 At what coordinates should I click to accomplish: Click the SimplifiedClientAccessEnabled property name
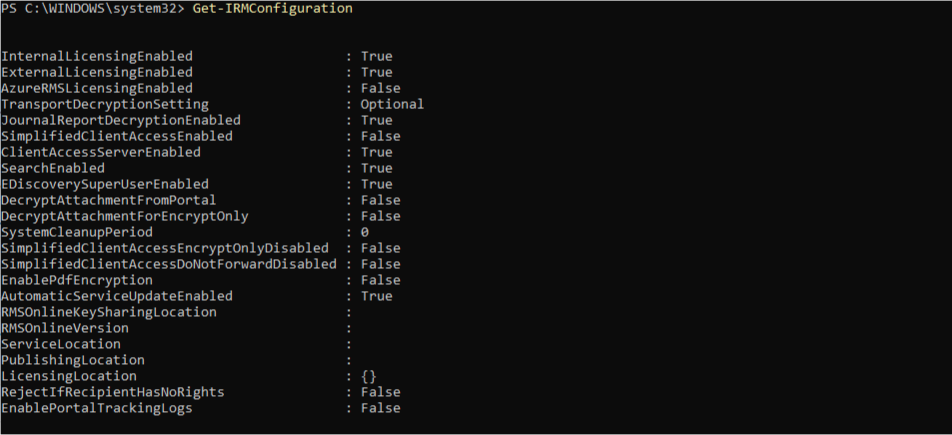(117, 136)
